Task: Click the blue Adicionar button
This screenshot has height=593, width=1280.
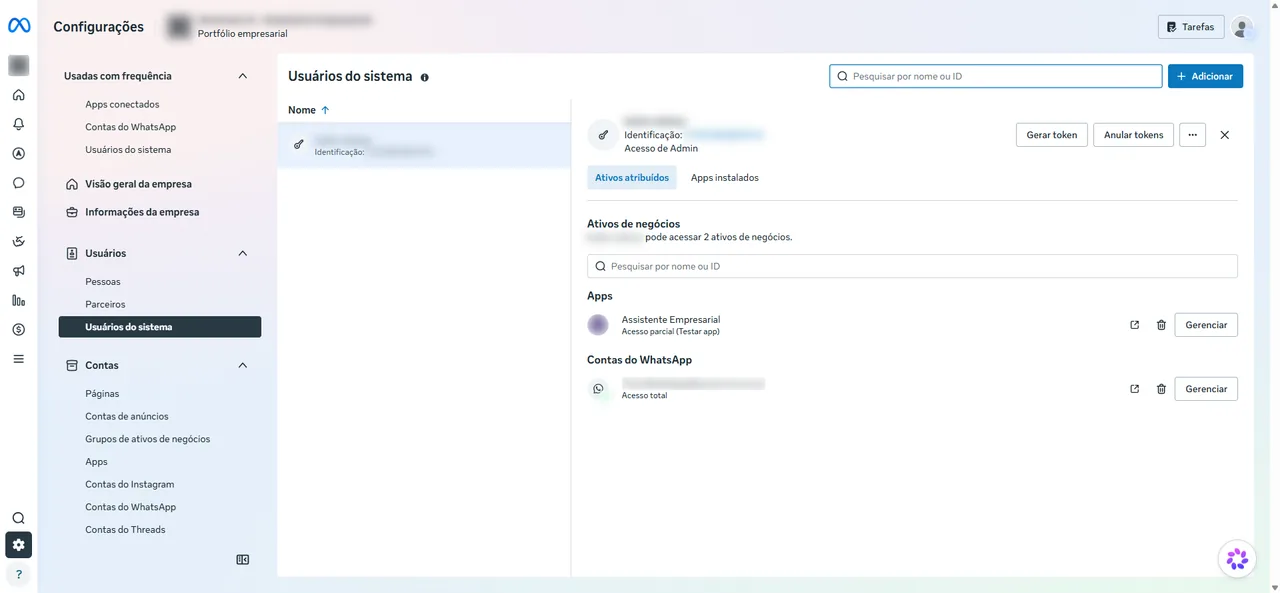Action: tap(1205, 76)
